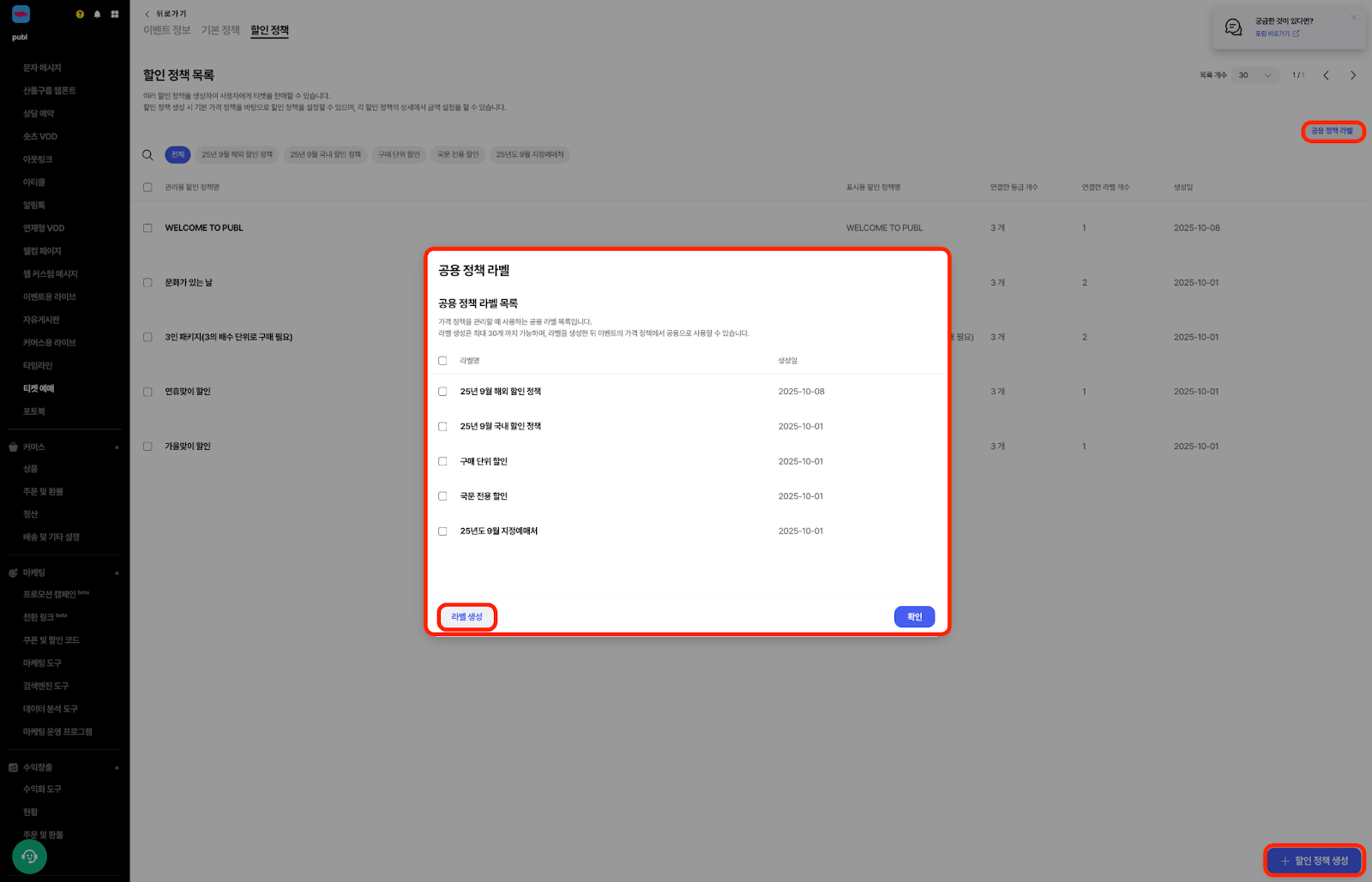The width and height of the screenshot is (1372, 882).
Task: Check the '25년 9월 해외 할인 정책' label checkbox
Action: (442, 392)
